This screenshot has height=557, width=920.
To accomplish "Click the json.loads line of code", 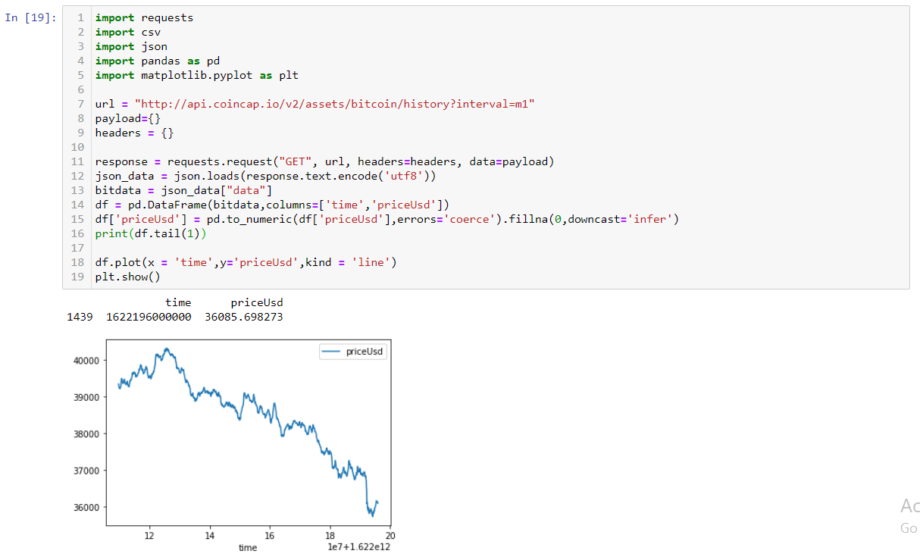I will (266, 176).
